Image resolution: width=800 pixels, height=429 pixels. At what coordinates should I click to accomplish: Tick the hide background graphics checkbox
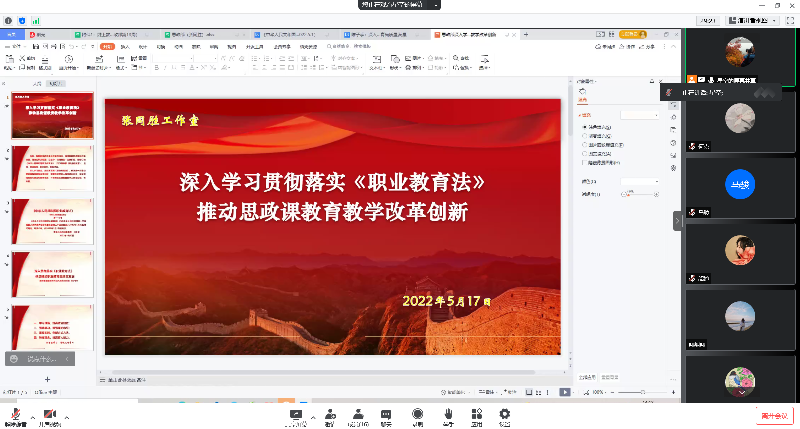tap(584, 162)
